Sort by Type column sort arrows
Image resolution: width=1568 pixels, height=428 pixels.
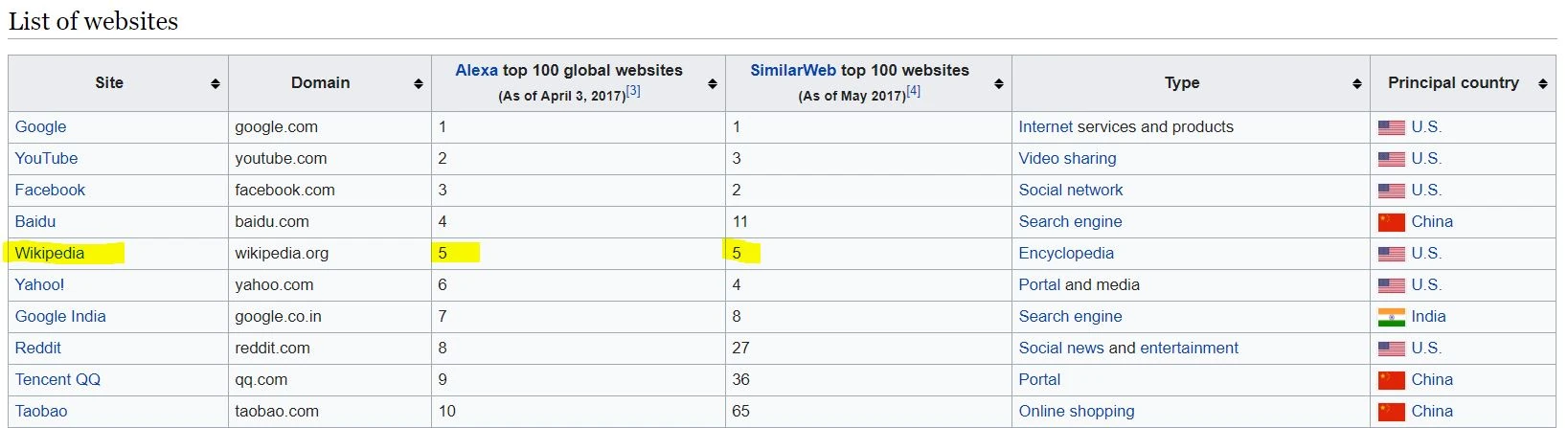point(1357,84)
